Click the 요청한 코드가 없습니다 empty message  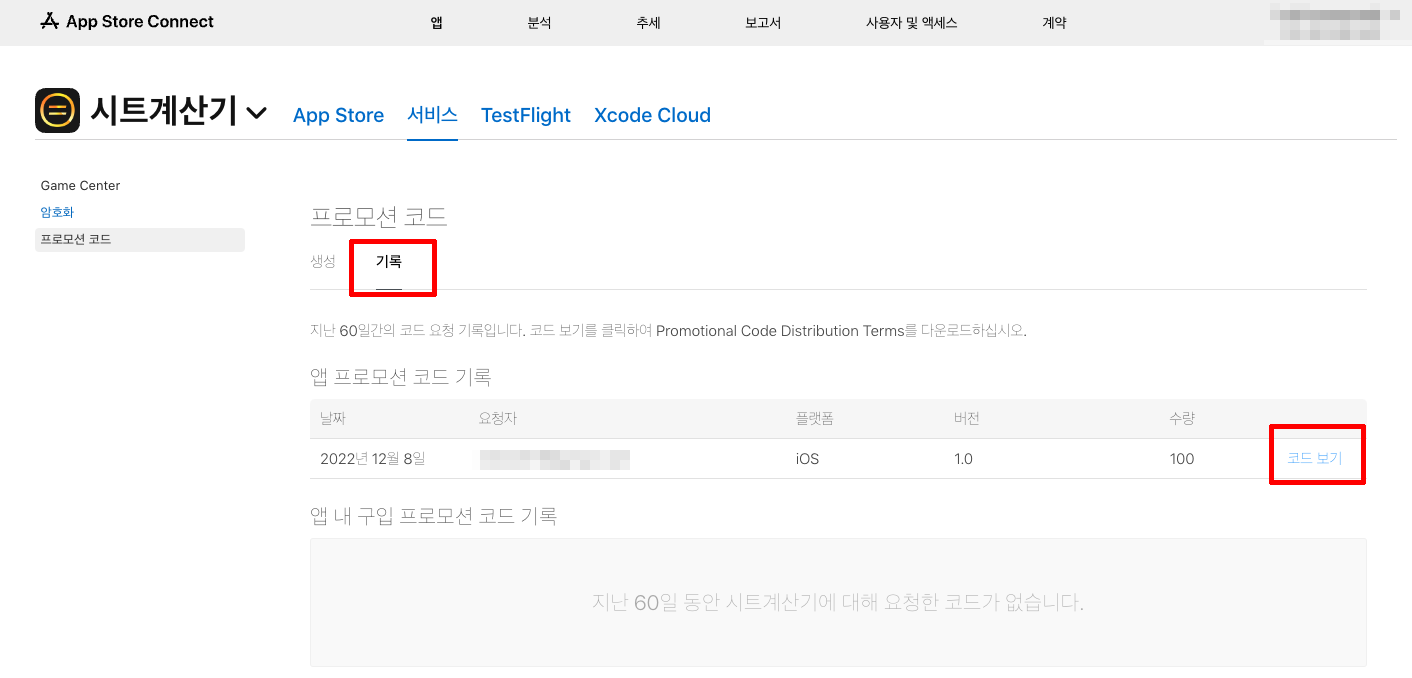838,602
